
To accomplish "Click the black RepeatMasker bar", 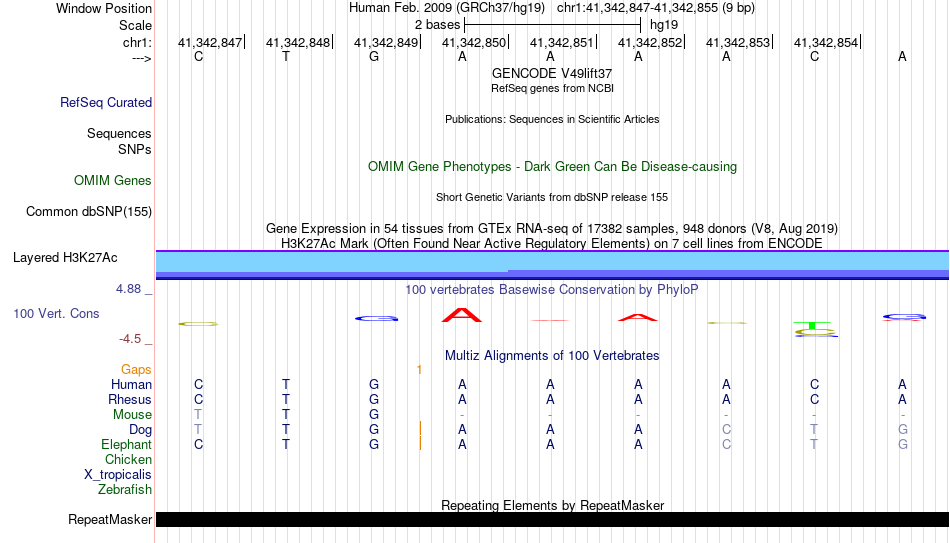I will tap(553, 519).
